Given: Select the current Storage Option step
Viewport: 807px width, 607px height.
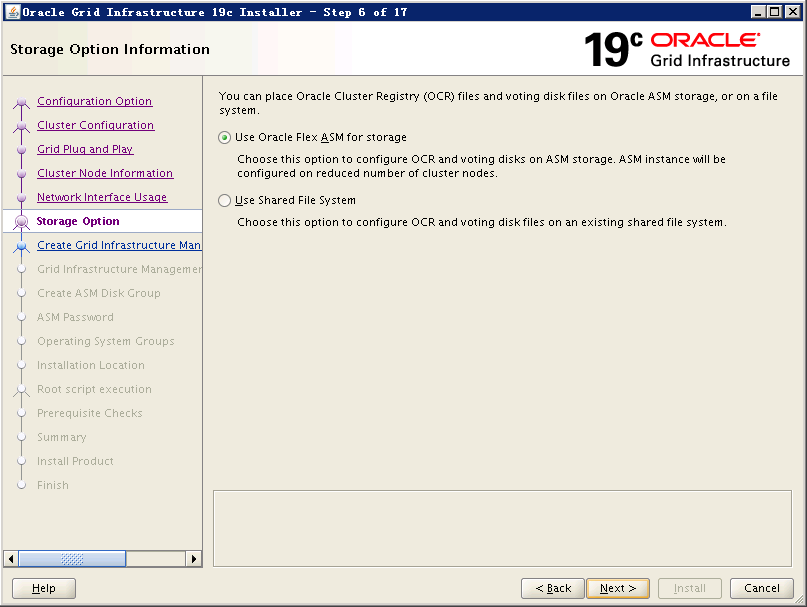Looking at the screenshot, I should click(x=78, y=221).
